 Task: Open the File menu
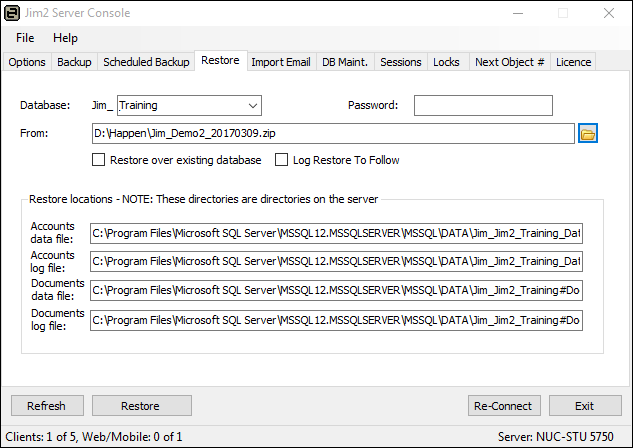25,38
